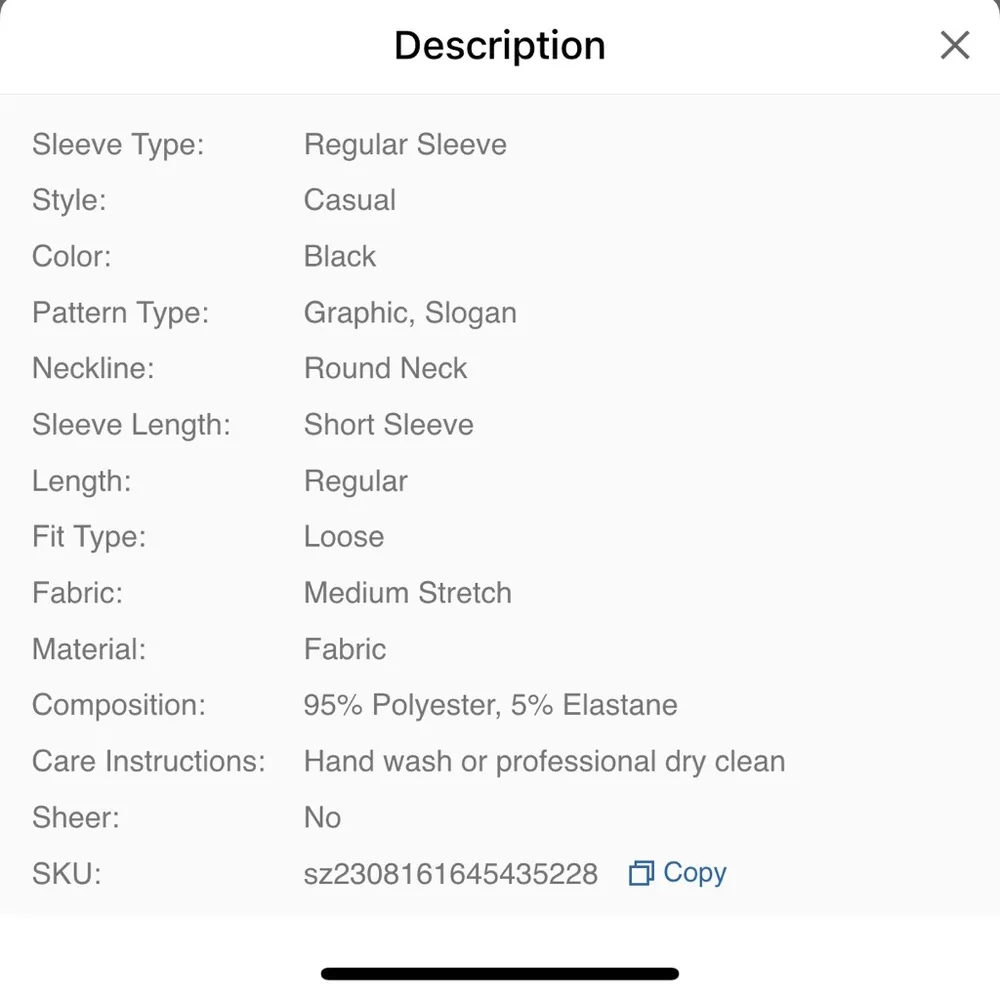Tap the Material label
Image resolution: width=1000 pixels, height=1000 pixels.
(89, 649)
